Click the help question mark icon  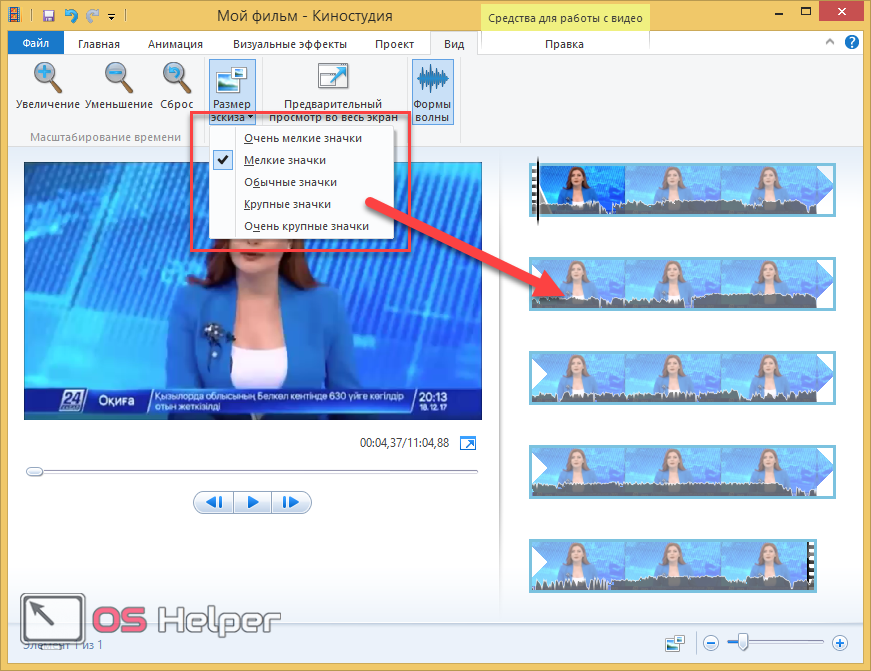(x=851, y=43)
